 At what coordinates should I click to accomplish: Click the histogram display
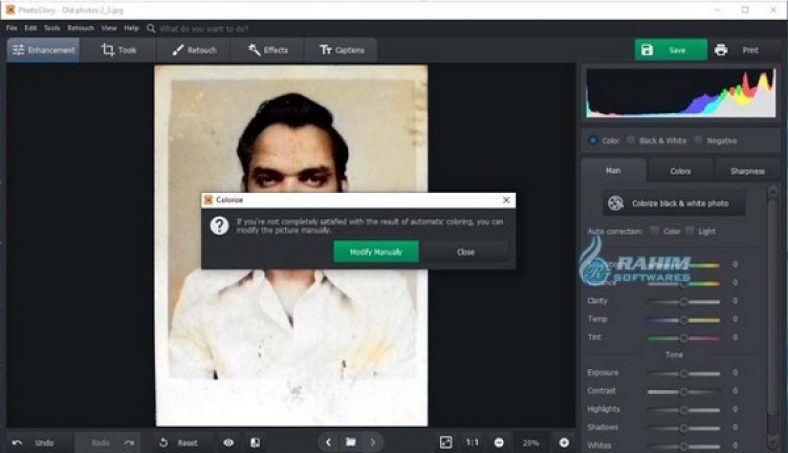pos(680,94)
